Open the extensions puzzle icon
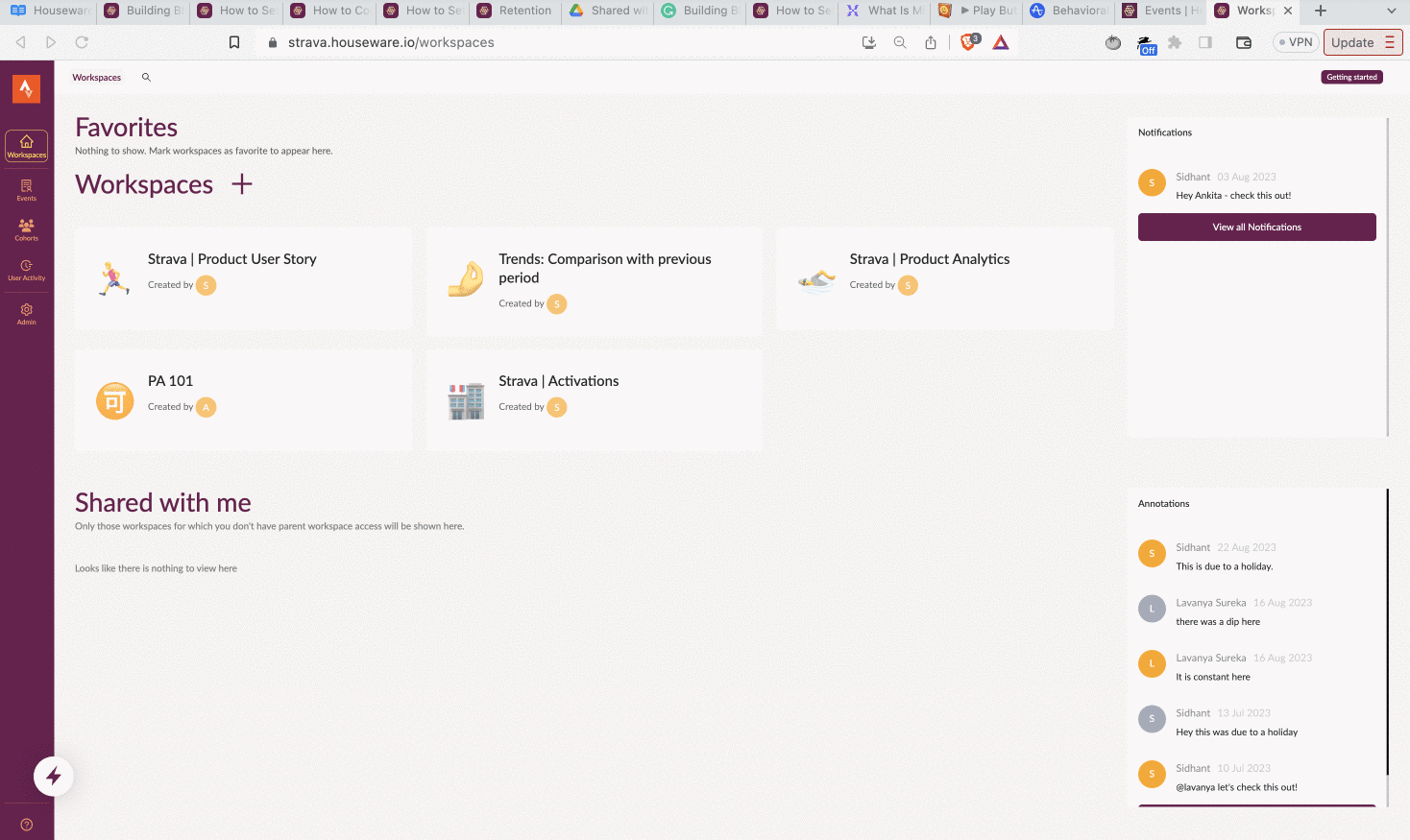The height and width of the screenshot is (840, 1410). point(1175,42)
